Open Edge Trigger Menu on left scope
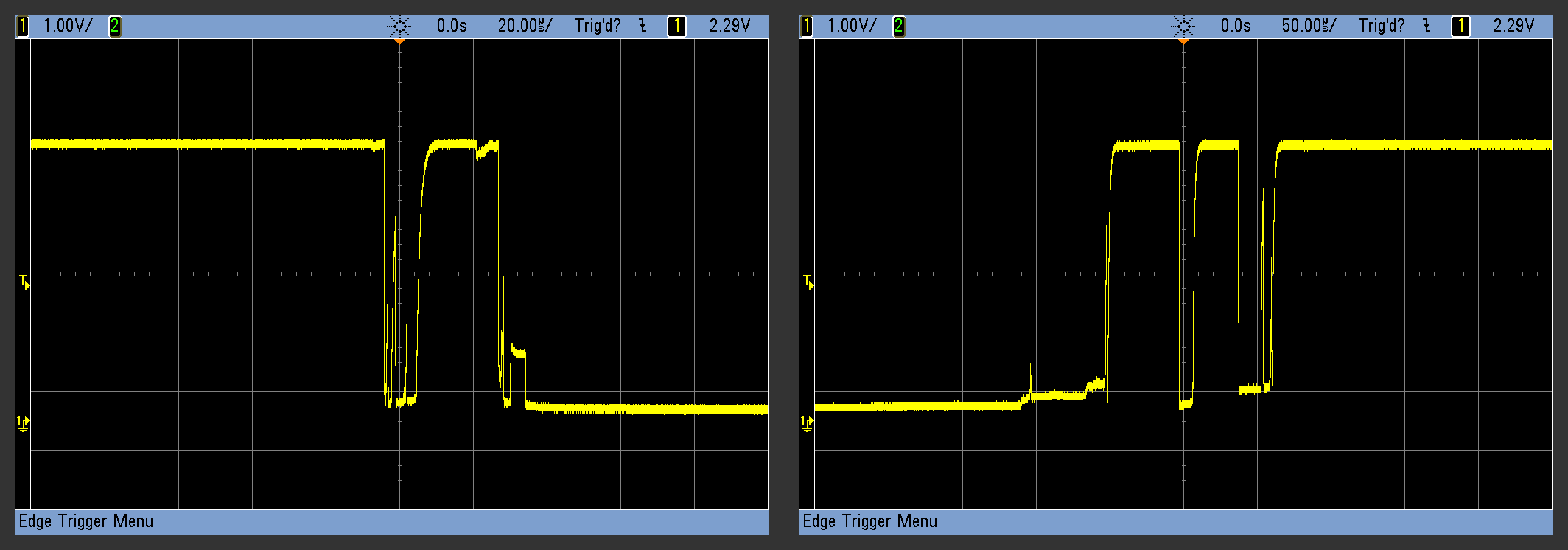 click(x=86, y=521)
